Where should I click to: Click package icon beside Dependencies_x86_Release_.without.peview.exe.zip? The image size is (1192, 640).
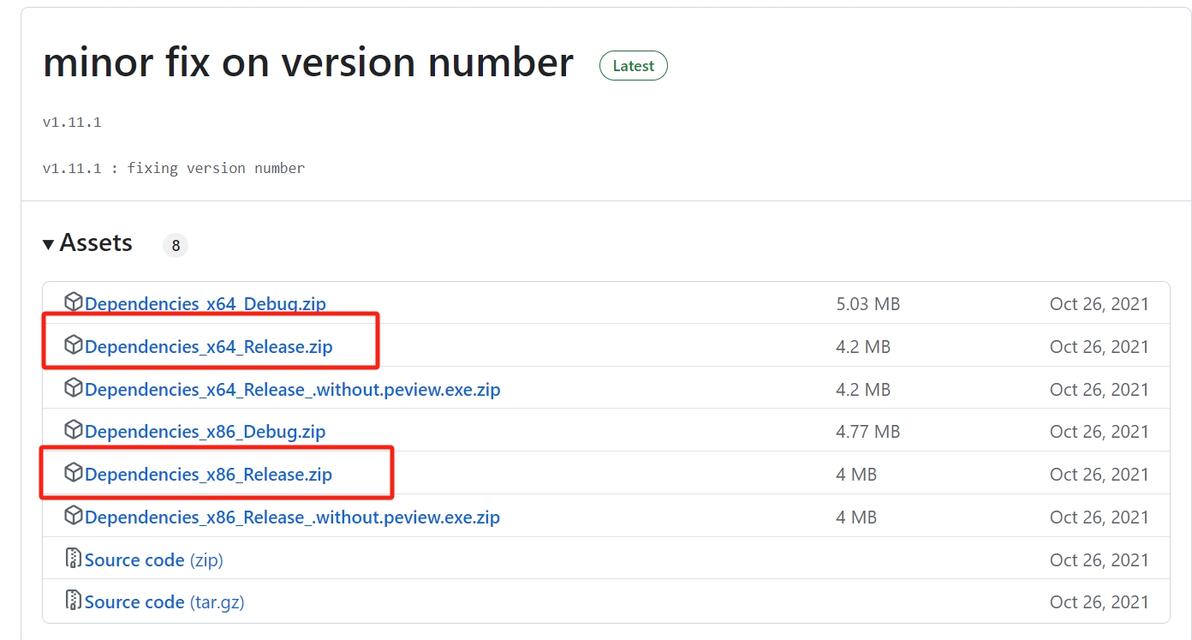[73, 516]
